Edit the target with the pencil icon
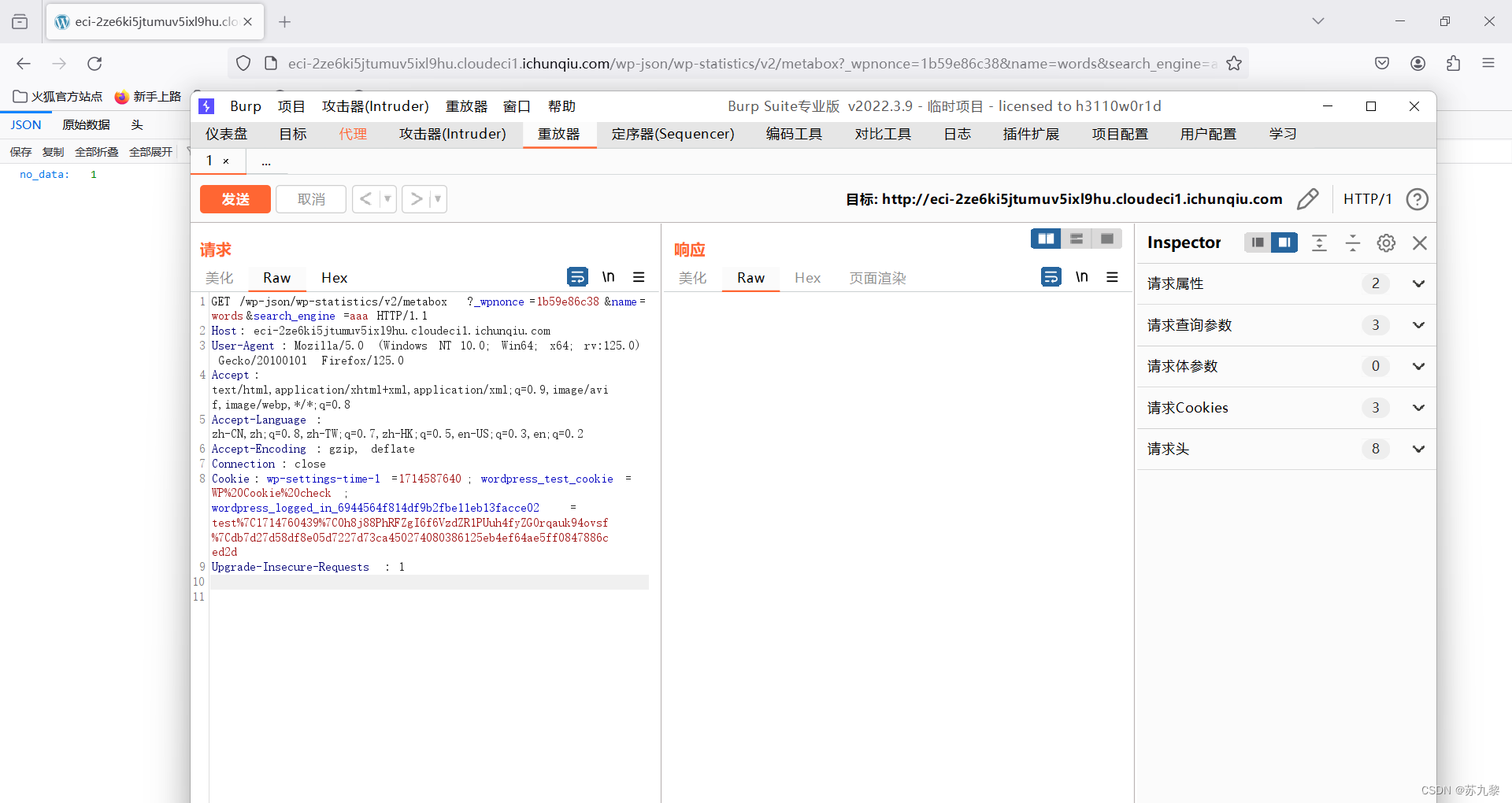The image size is (1512, 803). [x=1307, y=199]
